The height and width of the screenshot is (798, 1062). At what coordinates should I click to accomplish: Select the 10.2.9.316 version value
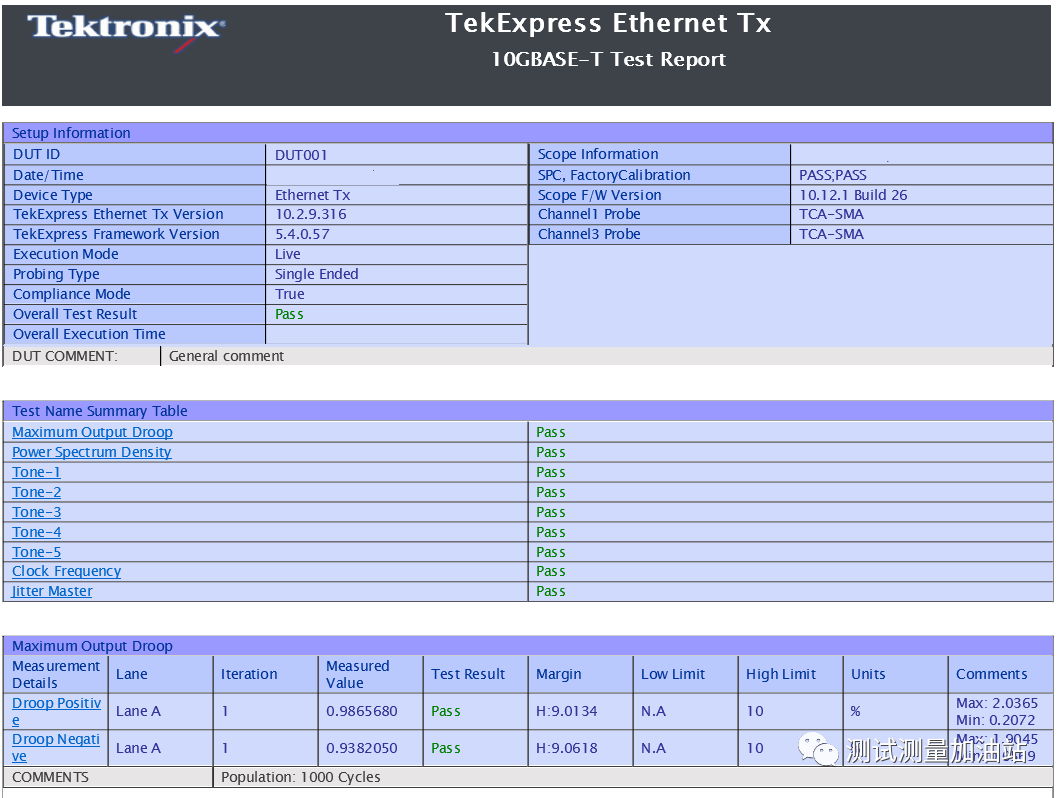310,214
